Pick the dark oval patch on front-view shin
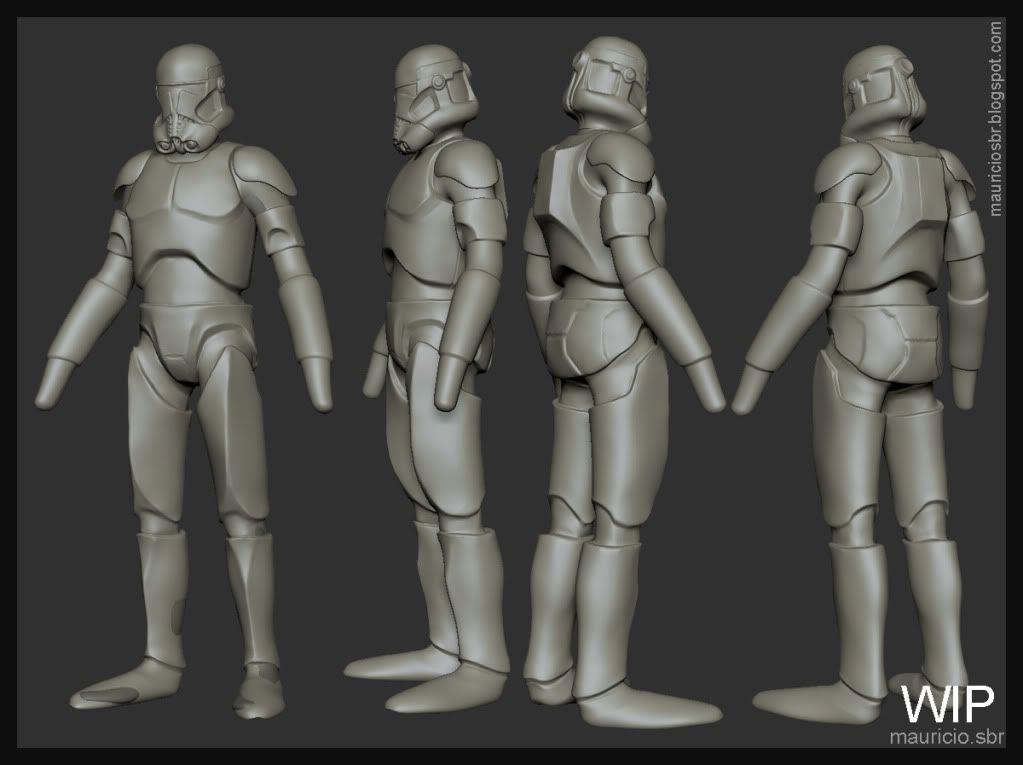1023x765 pixels. point(177,610)
